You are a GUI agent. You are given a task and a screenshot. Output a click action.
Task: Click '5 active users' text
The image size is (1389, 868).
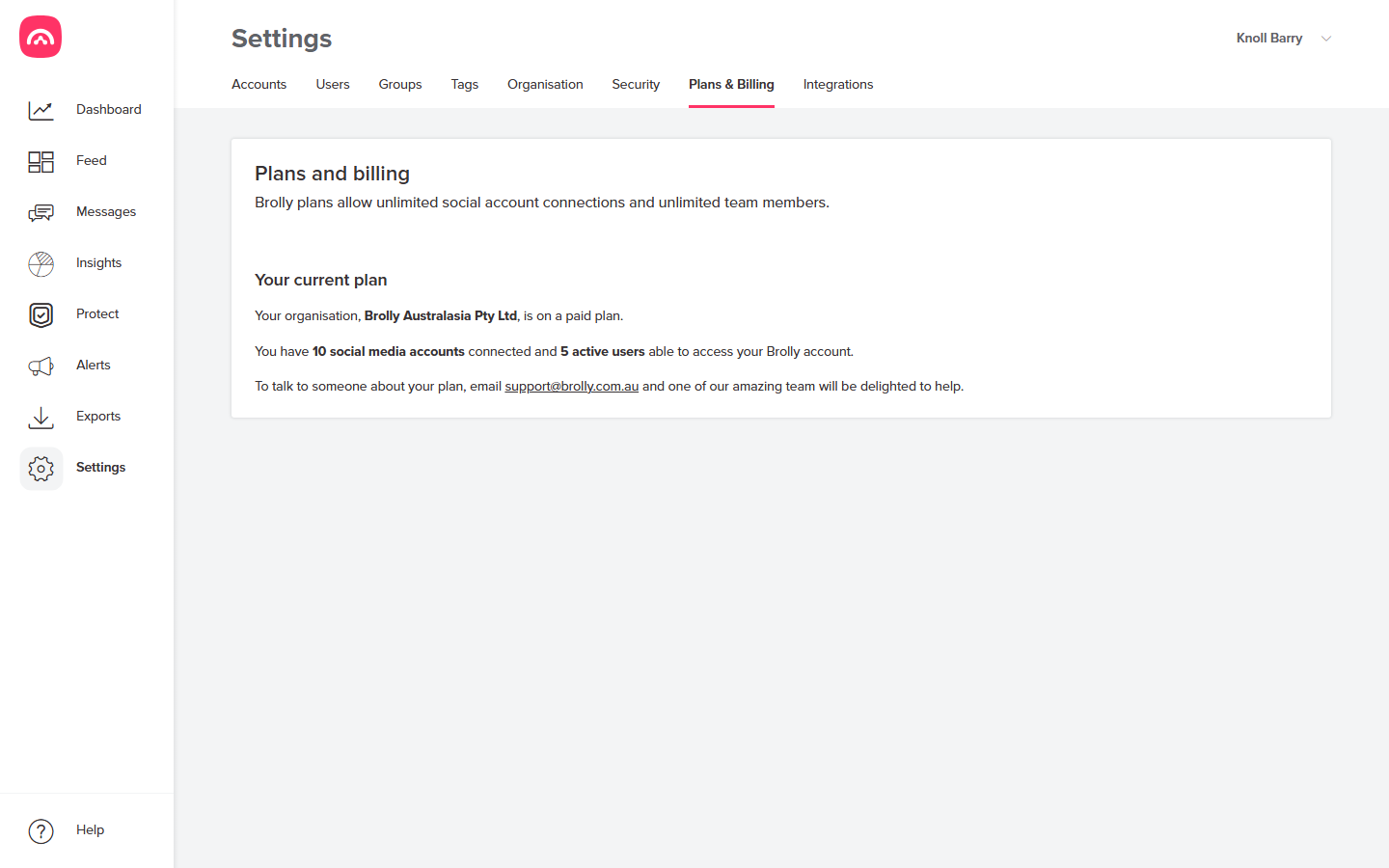[x=603, y=351]
